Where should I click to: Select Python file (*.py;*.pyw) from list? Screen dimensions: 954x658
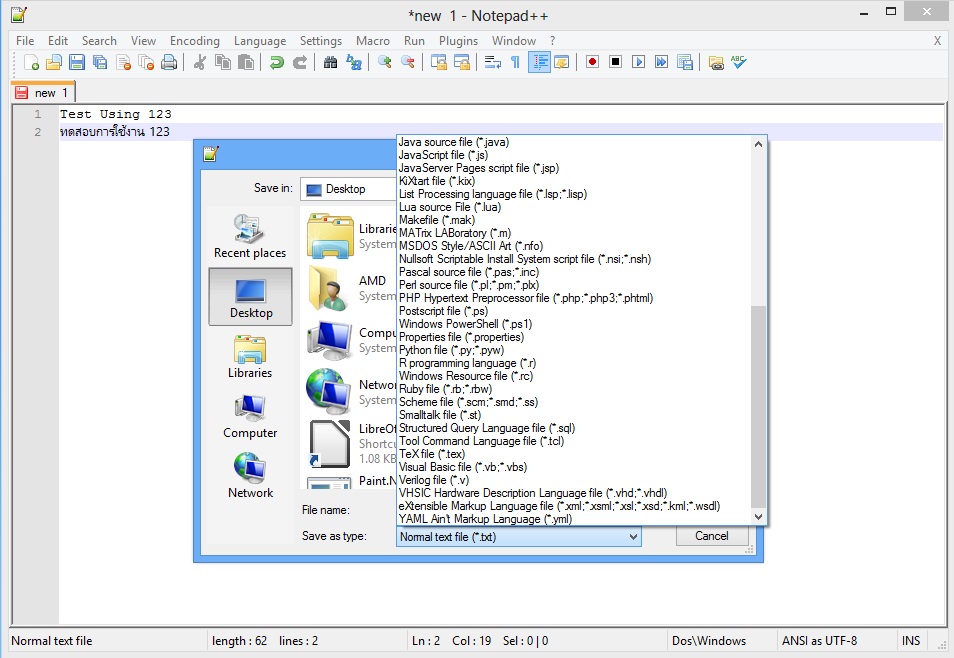pos(451,350)
